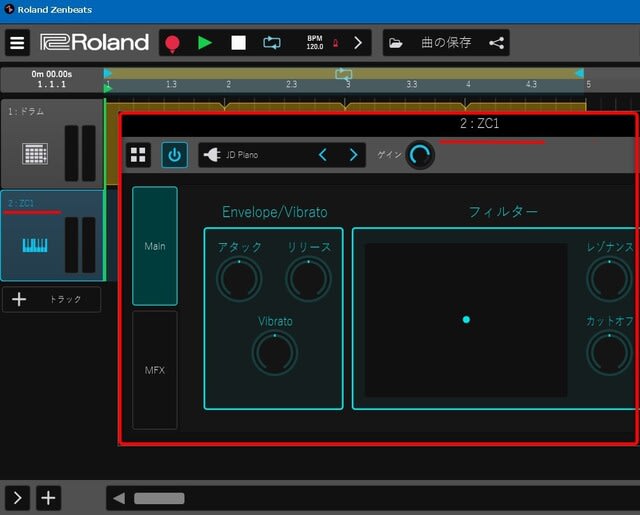
Task: Adjust the アタック attack knob
Action: pos(239,279)
